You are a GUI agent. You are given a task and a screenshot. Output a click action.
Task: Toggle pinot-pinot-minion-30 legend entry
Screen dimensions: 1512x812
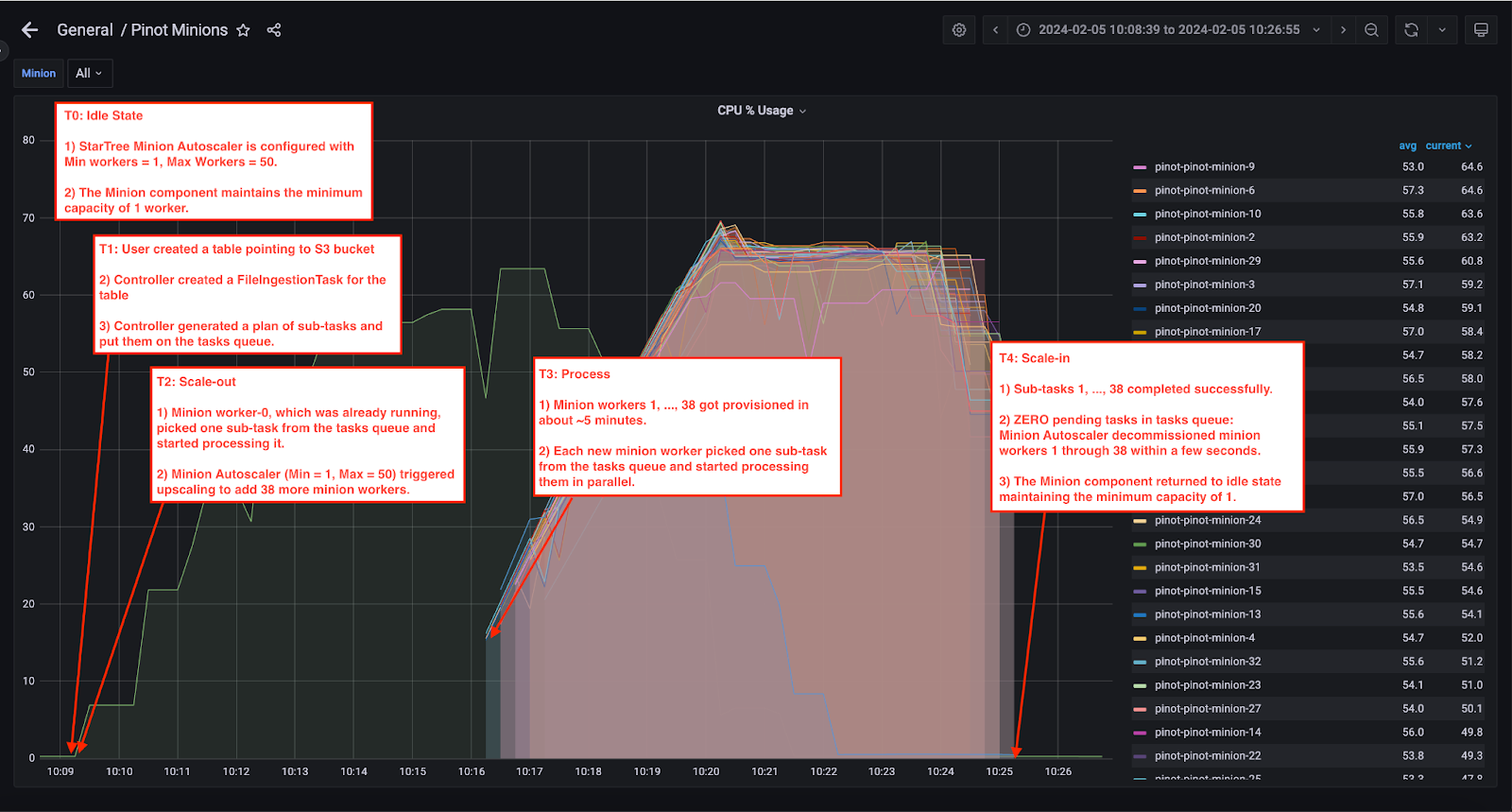1207,544
